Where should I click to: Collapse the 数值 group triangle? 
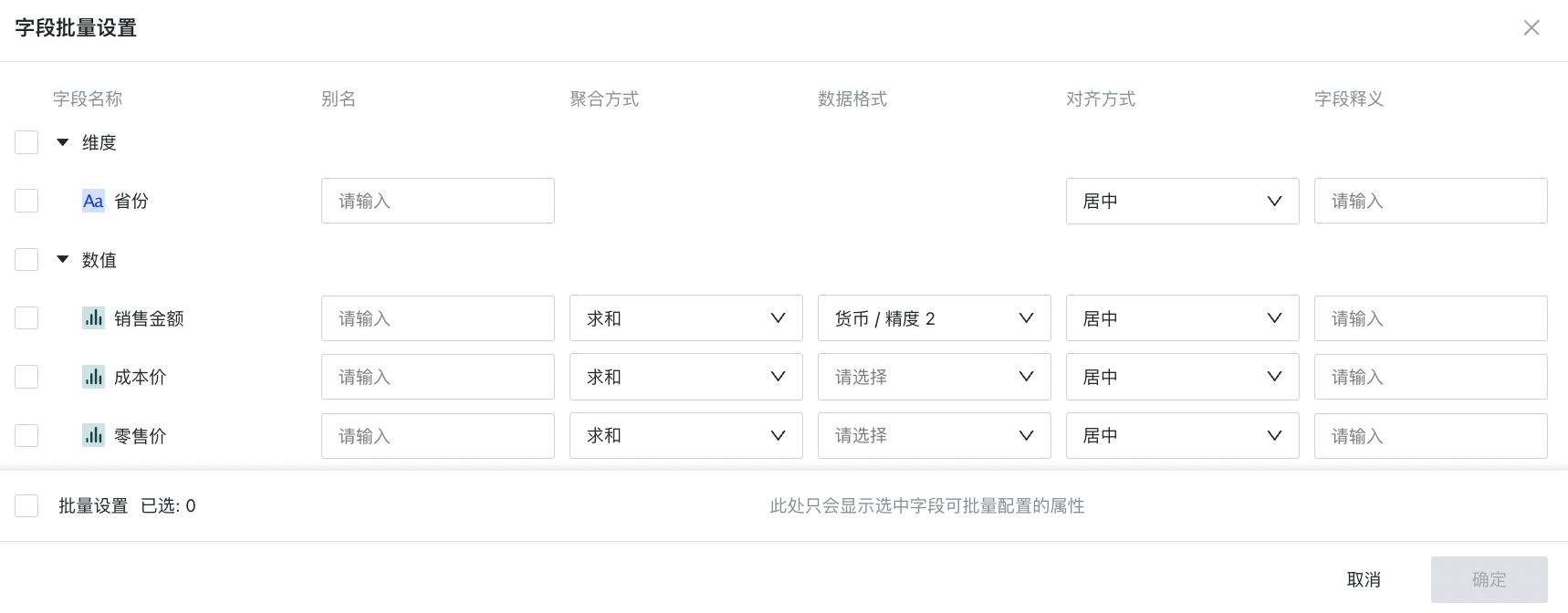point(63,259)
